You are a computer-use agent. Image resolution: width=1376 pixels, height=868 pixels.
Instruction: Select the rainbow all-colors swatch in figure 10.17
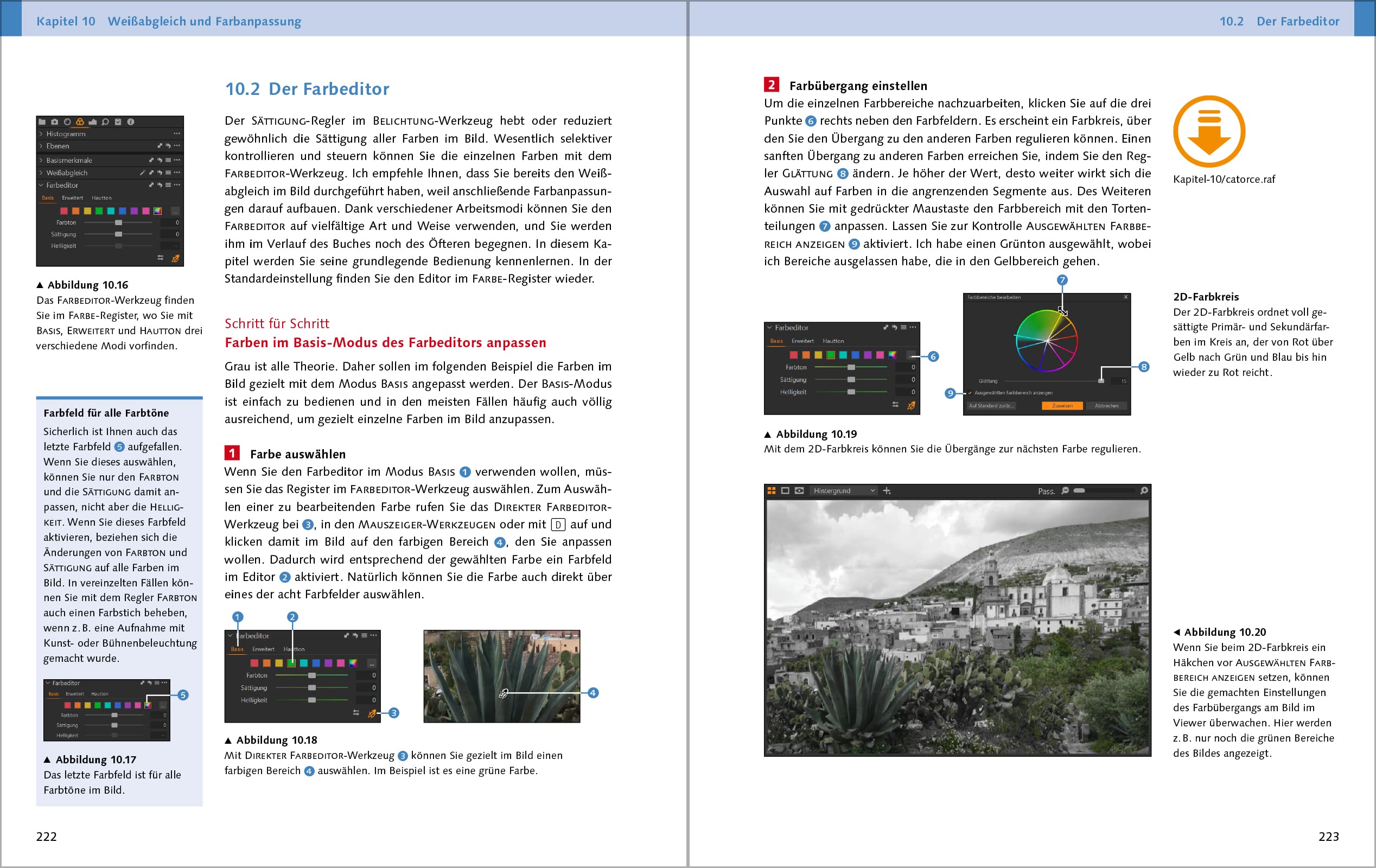pyautogui.click(x=148, y=705)
